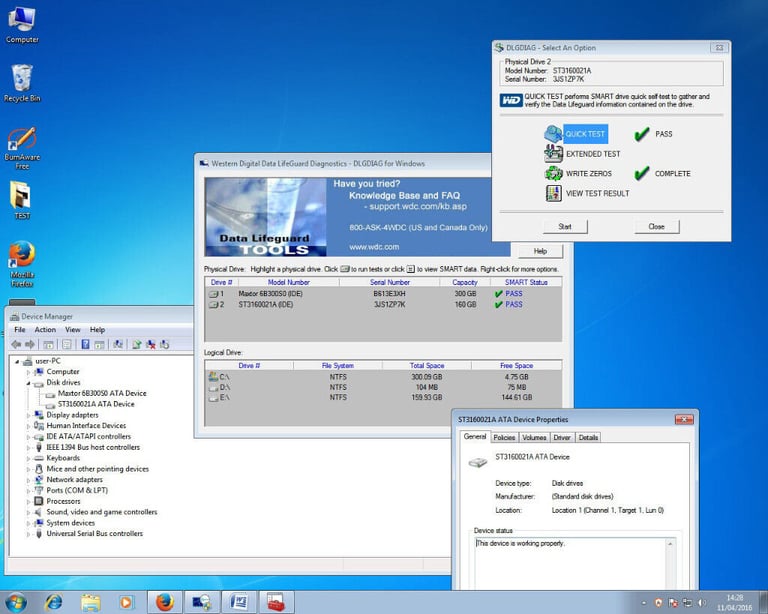This screenshot has width=768, height=614.
Task: Open BurnAware Free desktop shortcut
Action: [22, 148]
